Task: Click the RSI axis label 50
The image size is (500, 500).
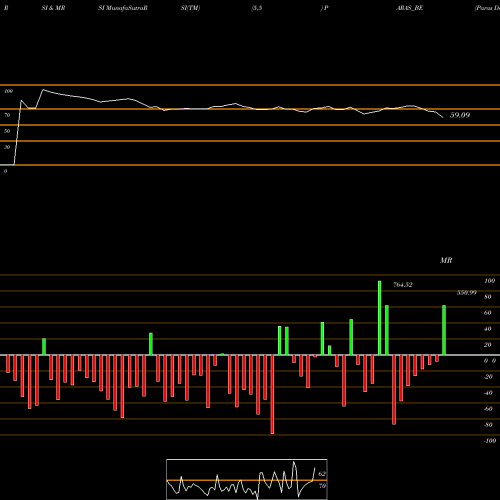Action: pos(7,131)
